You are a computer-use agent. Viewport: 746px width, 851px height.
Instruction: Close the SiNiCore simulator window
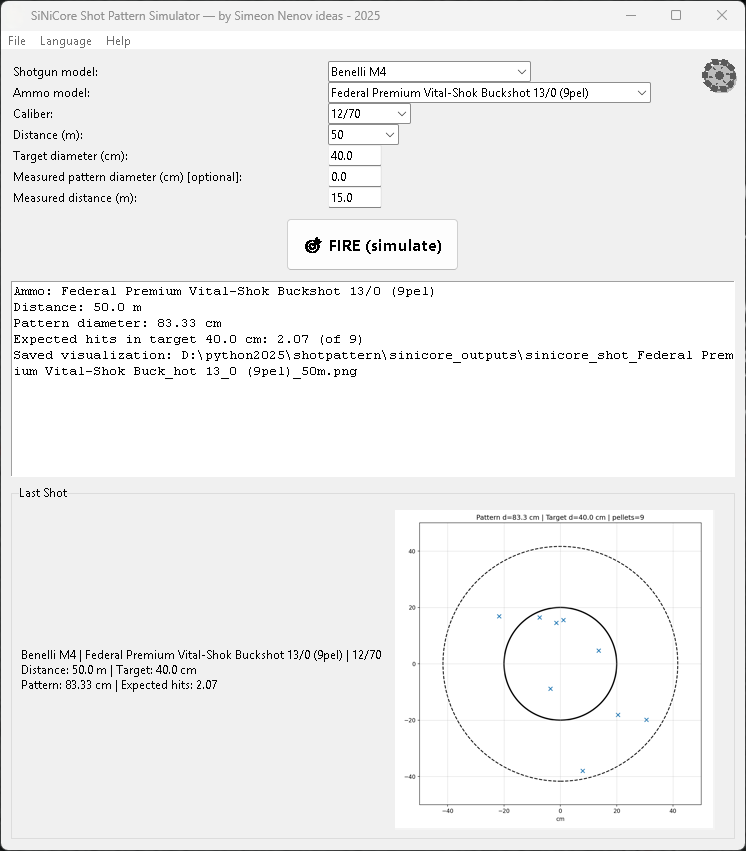722,16
